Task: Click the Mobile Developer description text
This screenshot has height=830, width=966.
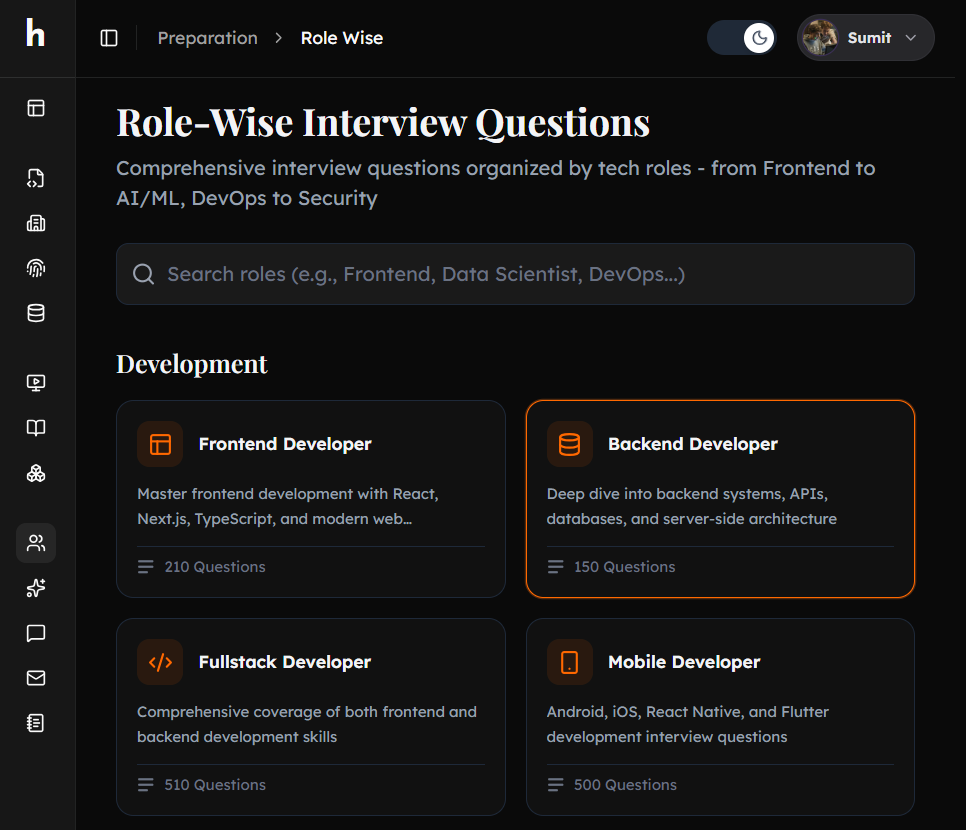Action: [688, 725]
